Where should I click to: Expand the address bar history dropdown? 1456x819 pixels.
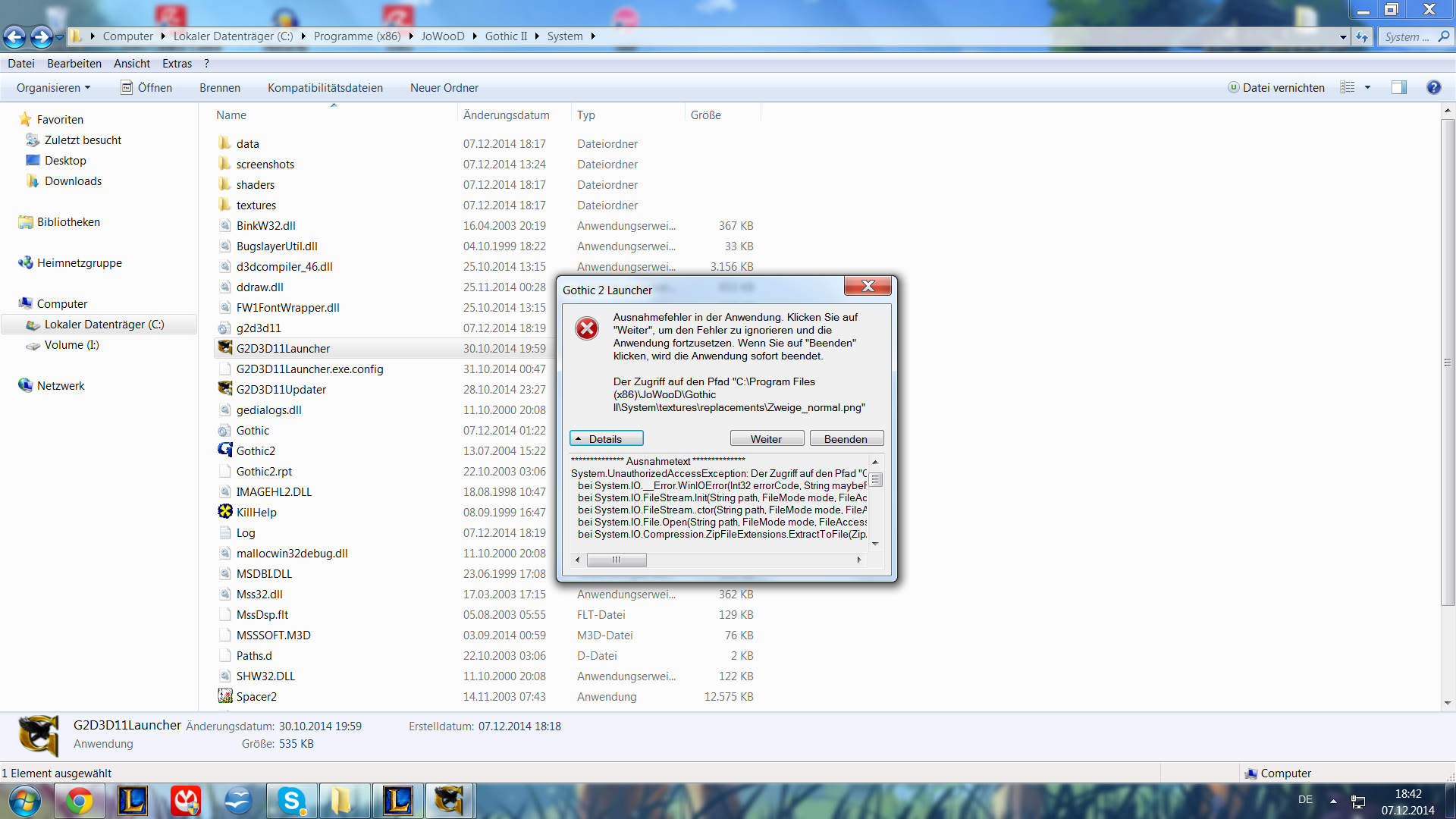click(1343, 36)
